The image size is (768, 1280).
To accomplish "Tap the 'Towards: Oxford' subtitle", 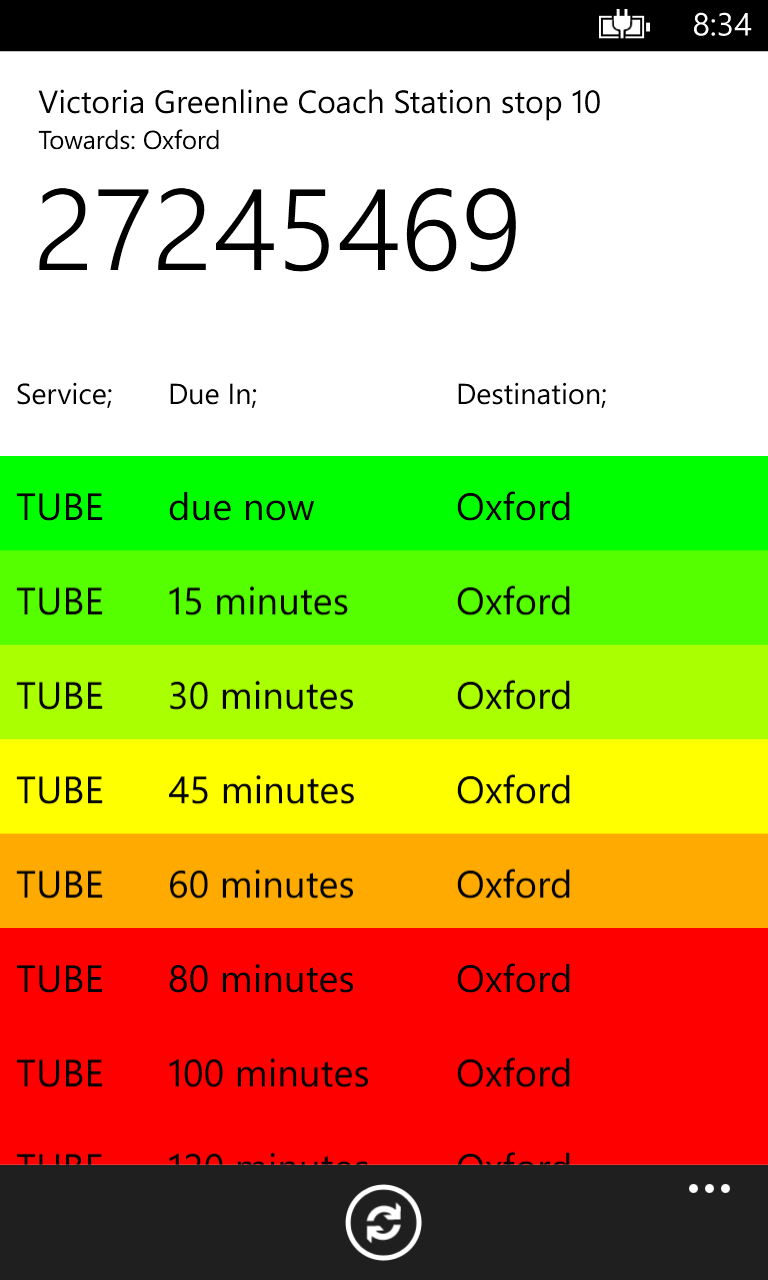I will [129, 140].
